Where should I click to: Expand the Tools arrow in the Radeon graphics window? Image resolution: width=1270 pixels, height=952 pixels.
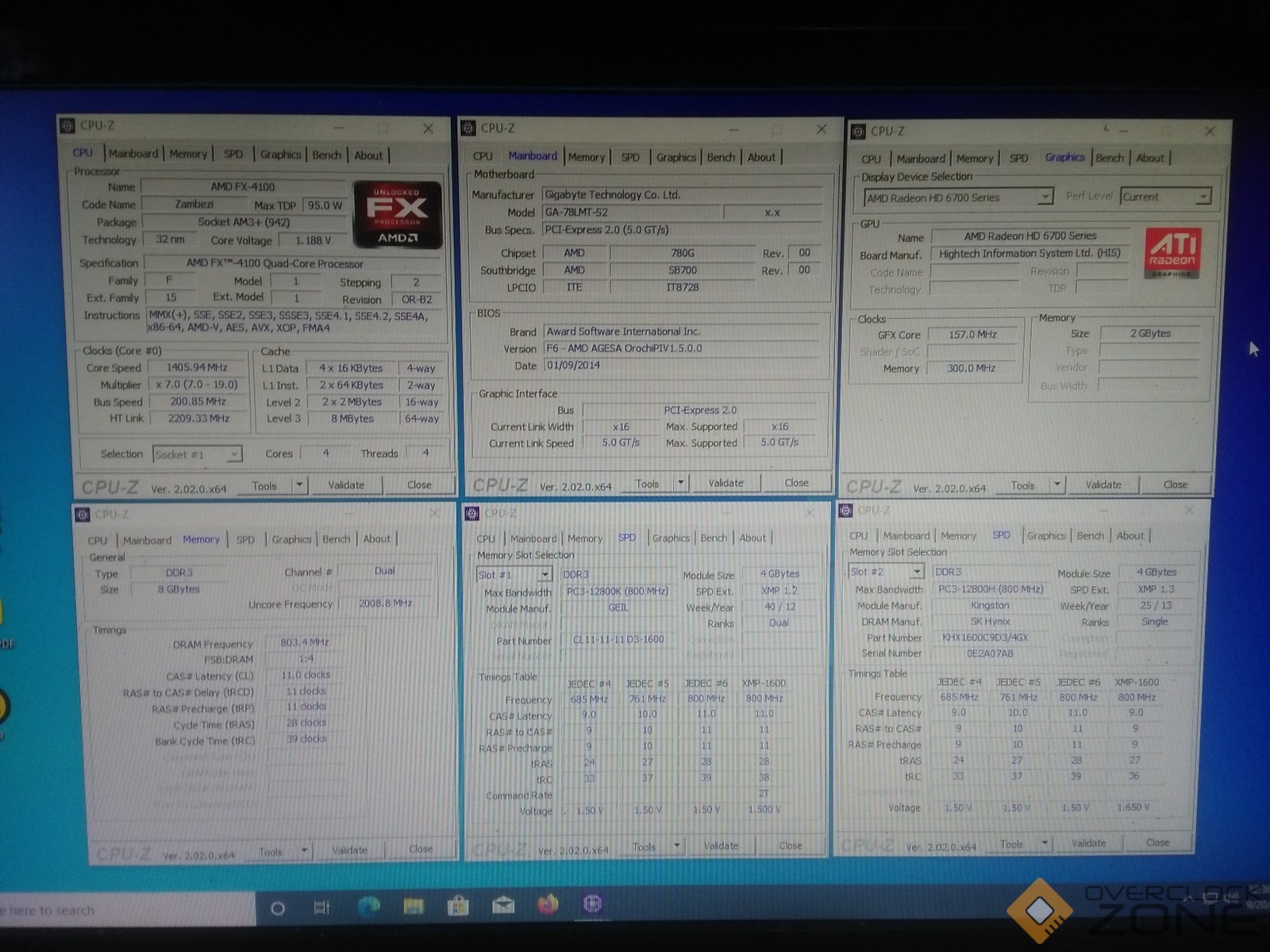click(1057, 485)
